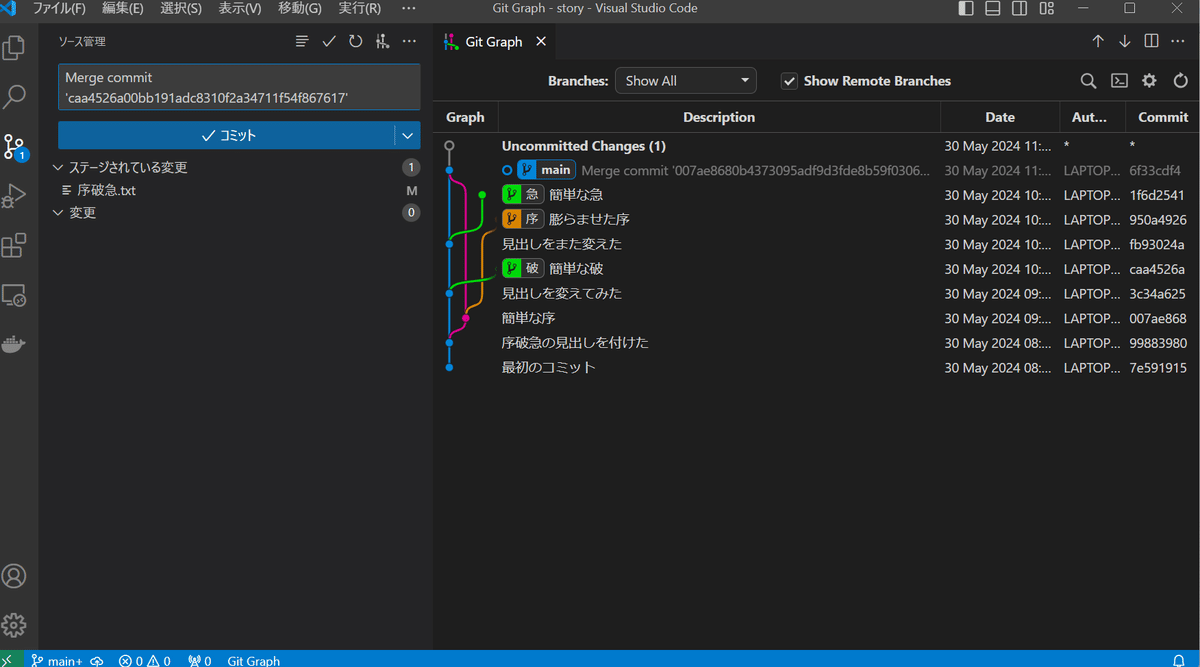This screenshot has width=1200, height=667.
Task: Open the 編集(E) menu
Action: tap(122, 8)
